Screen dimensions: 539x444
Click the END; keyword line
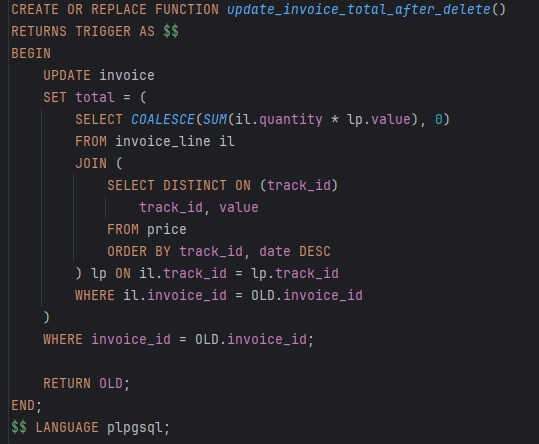coord(26,405)
